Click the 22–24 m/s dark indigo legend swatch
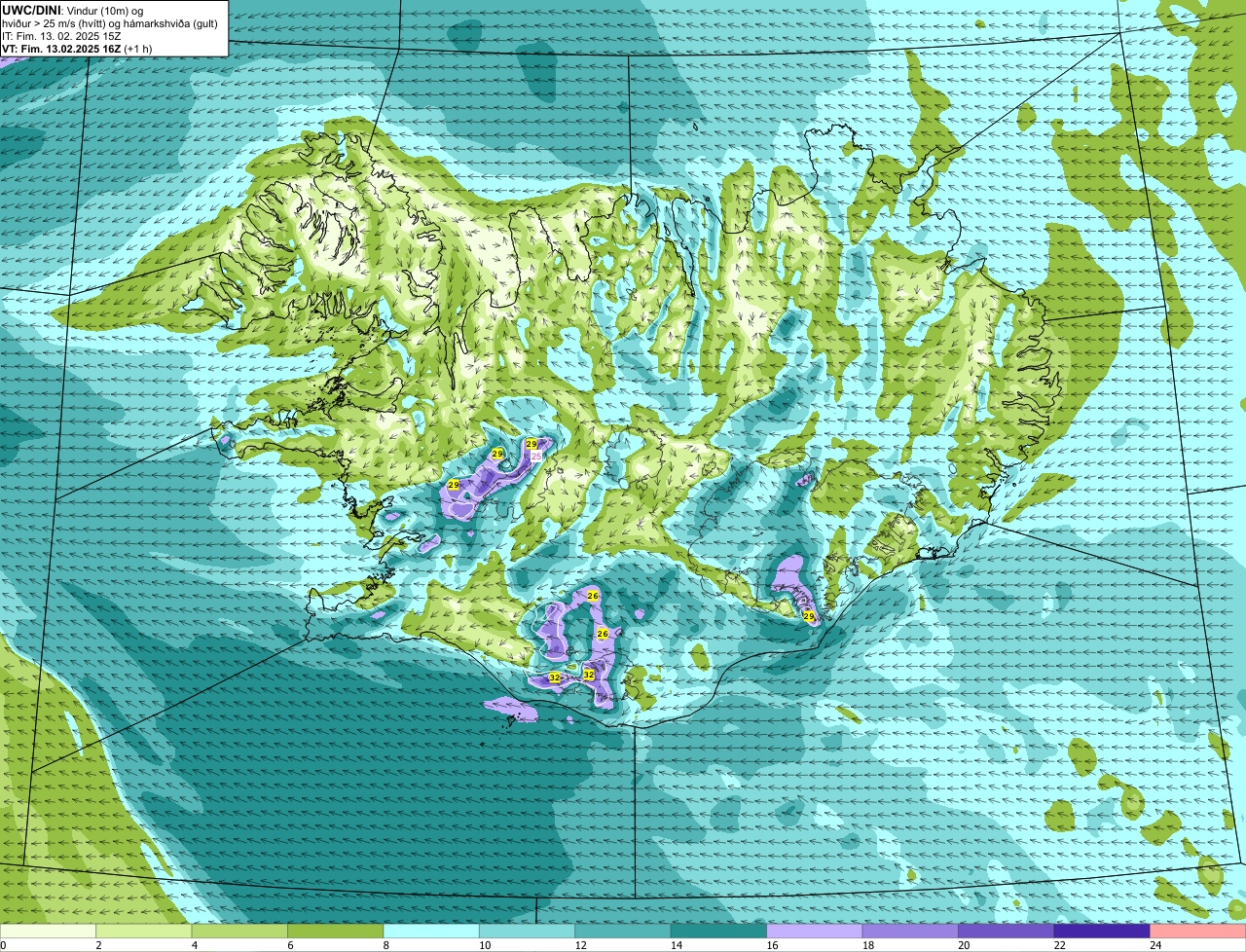This screenshot has height=952, width=1246. pyautogui.click(x=1102, y=931)
